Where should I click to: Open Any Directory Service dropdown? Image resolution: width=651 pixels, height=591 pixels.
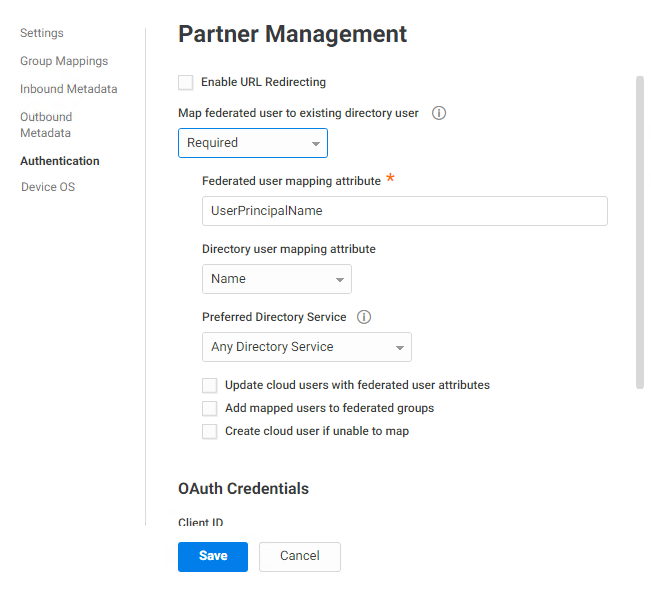(x=307, y=347)
